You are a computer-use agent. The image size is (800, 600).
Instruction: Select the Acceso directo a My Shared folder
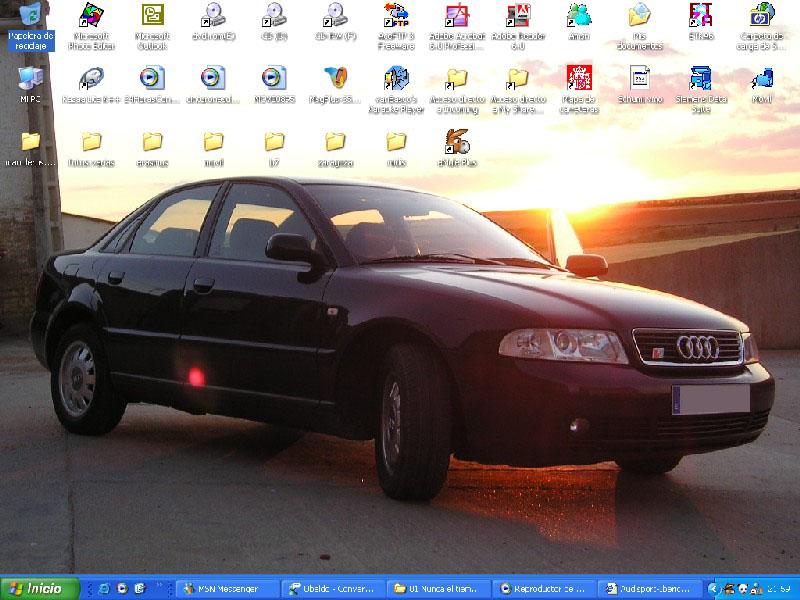tap(518, 89)
